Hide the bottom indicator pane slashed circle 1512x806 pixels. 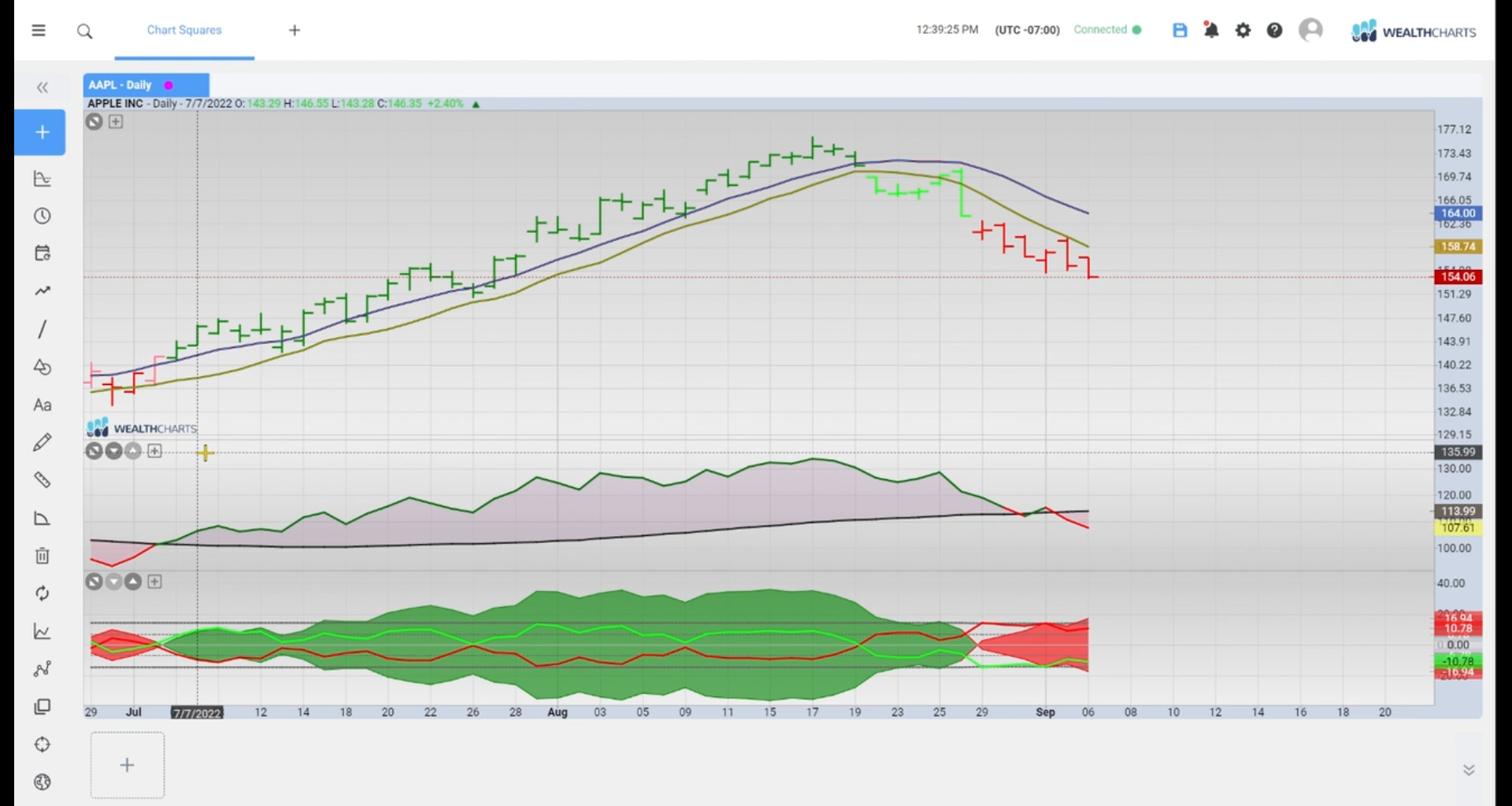(94, 582)
